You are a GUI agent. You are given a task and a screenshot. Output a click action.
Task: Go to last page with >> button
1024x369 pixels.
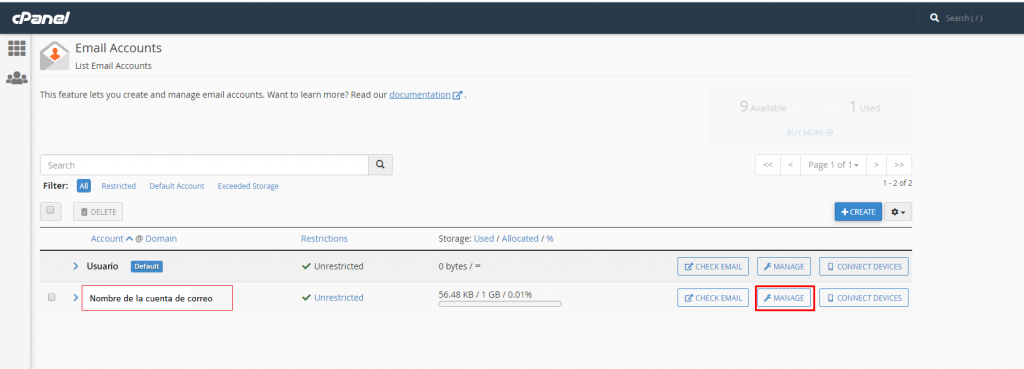[899, 165]
